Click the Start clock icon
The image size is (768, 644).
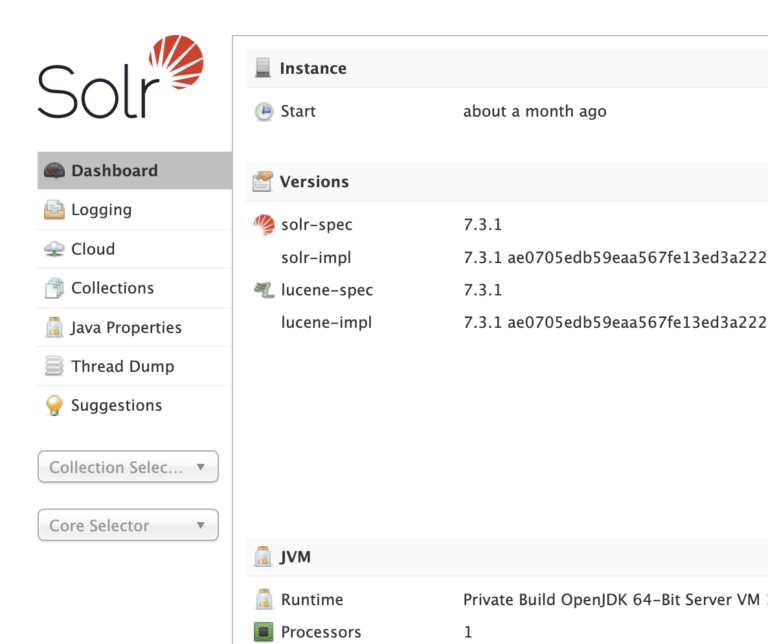click(x=264, y=112)
